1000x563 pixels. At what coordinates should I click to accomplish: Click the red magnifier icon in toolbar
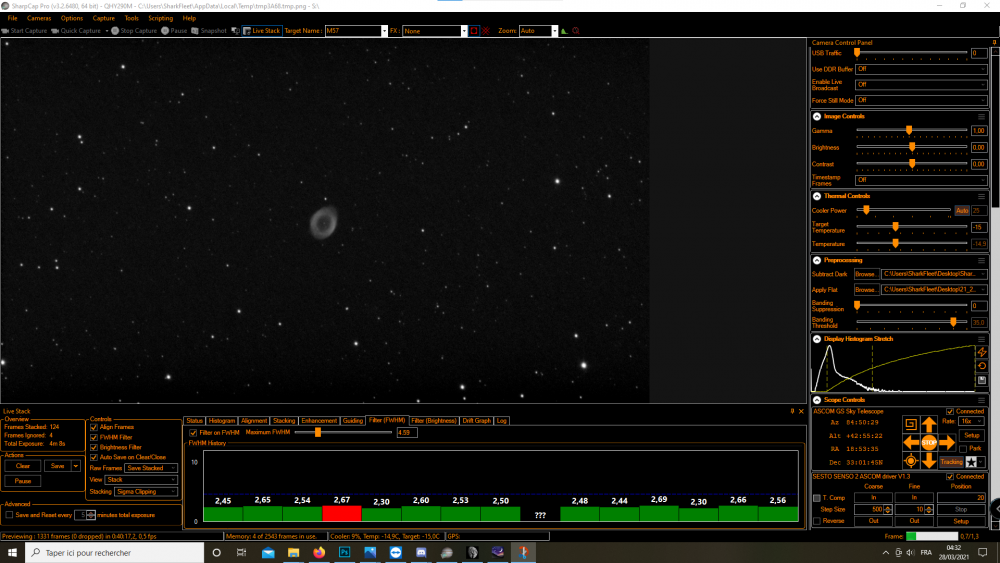pos(576,31)
